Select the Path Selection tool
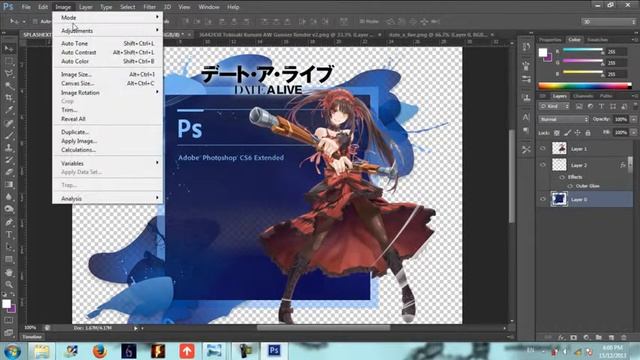This screenshot has width=640, height=360. pyautogui.click(x=9, y=247)
